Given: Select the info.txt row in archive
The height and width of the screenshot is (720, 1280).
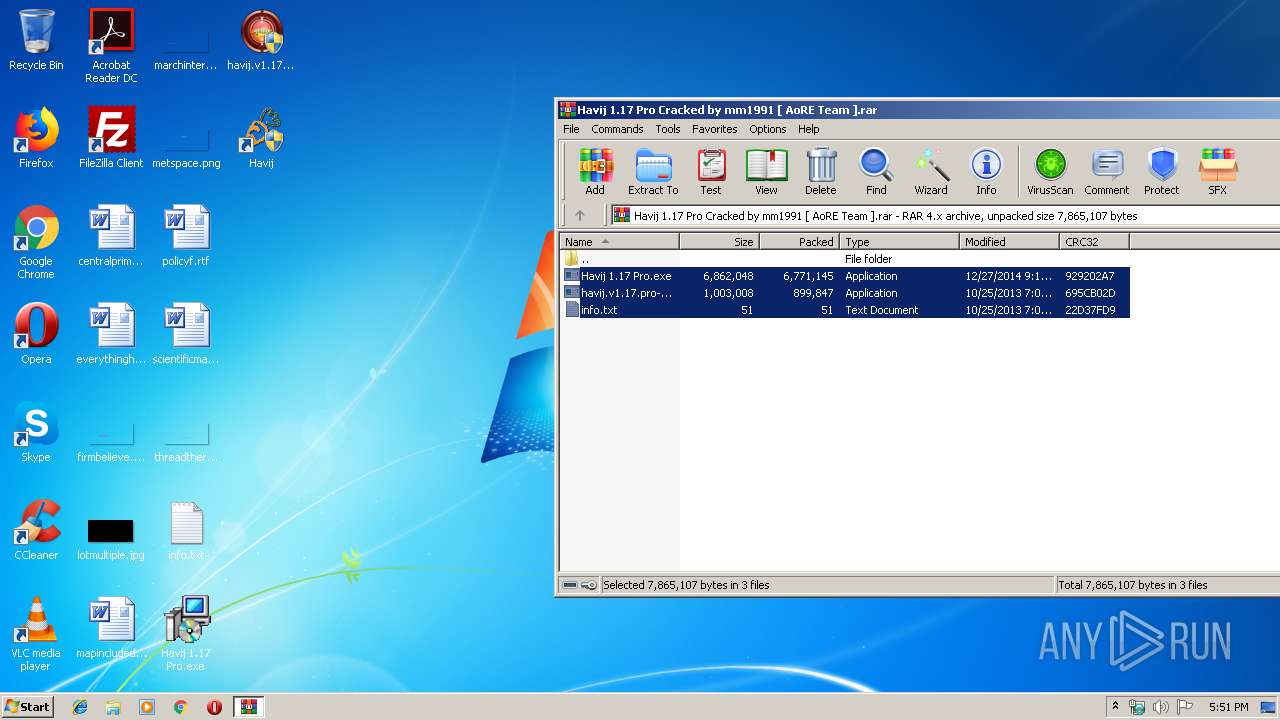Looking at the screenshot, I should pyautogui.click(x=845, y=310).
